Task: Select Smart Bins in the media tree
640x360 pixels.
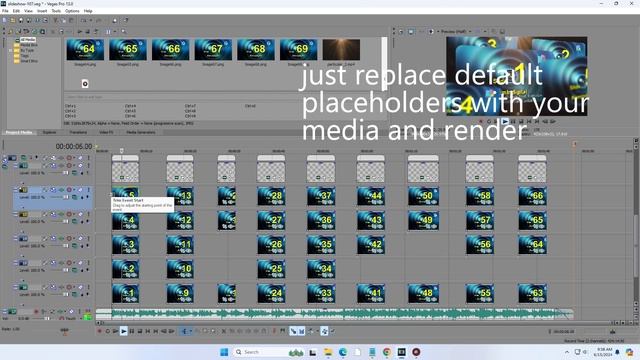Action: point(29,61)
